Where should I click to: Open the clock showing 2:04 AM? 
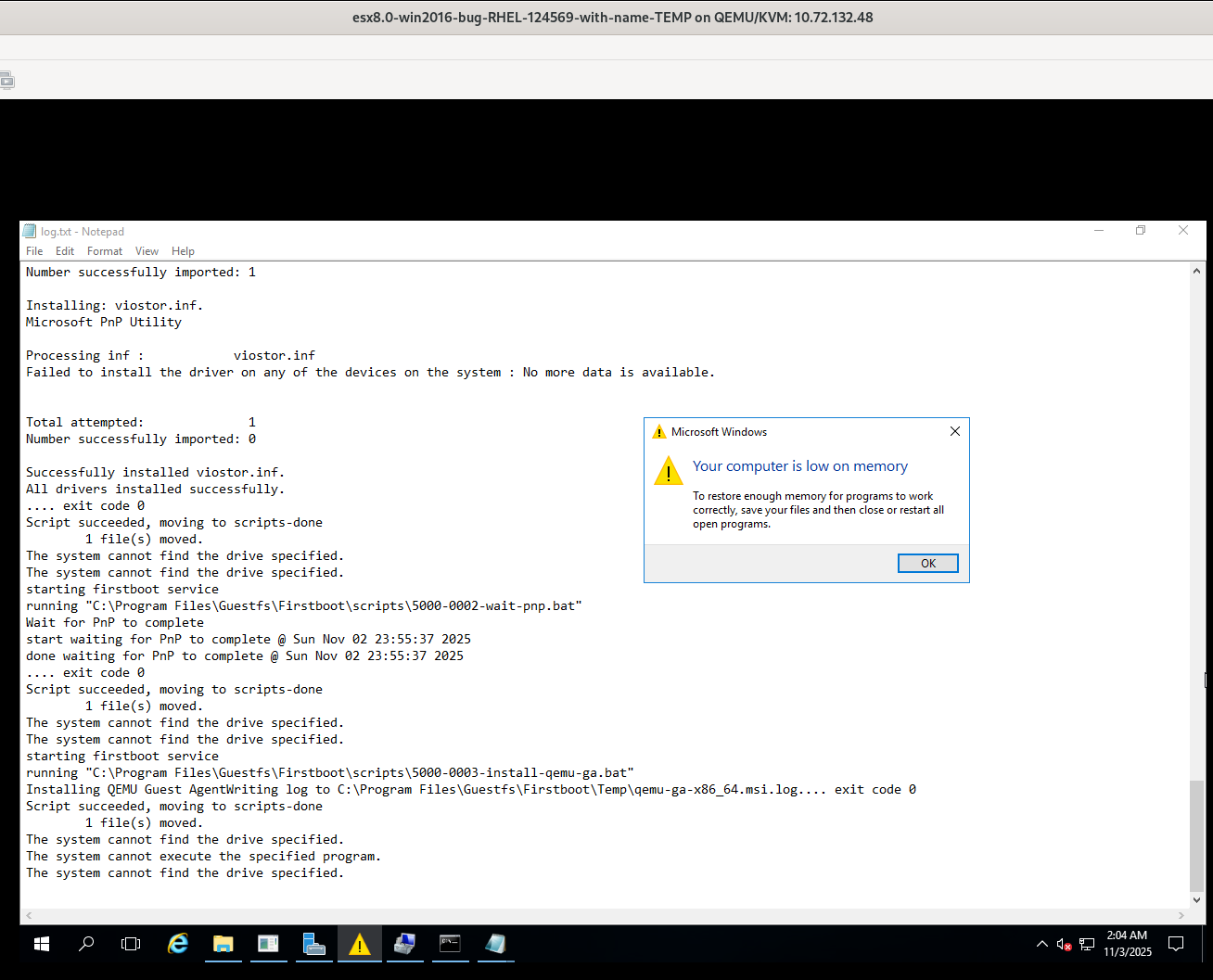[x=1127, y=944]
